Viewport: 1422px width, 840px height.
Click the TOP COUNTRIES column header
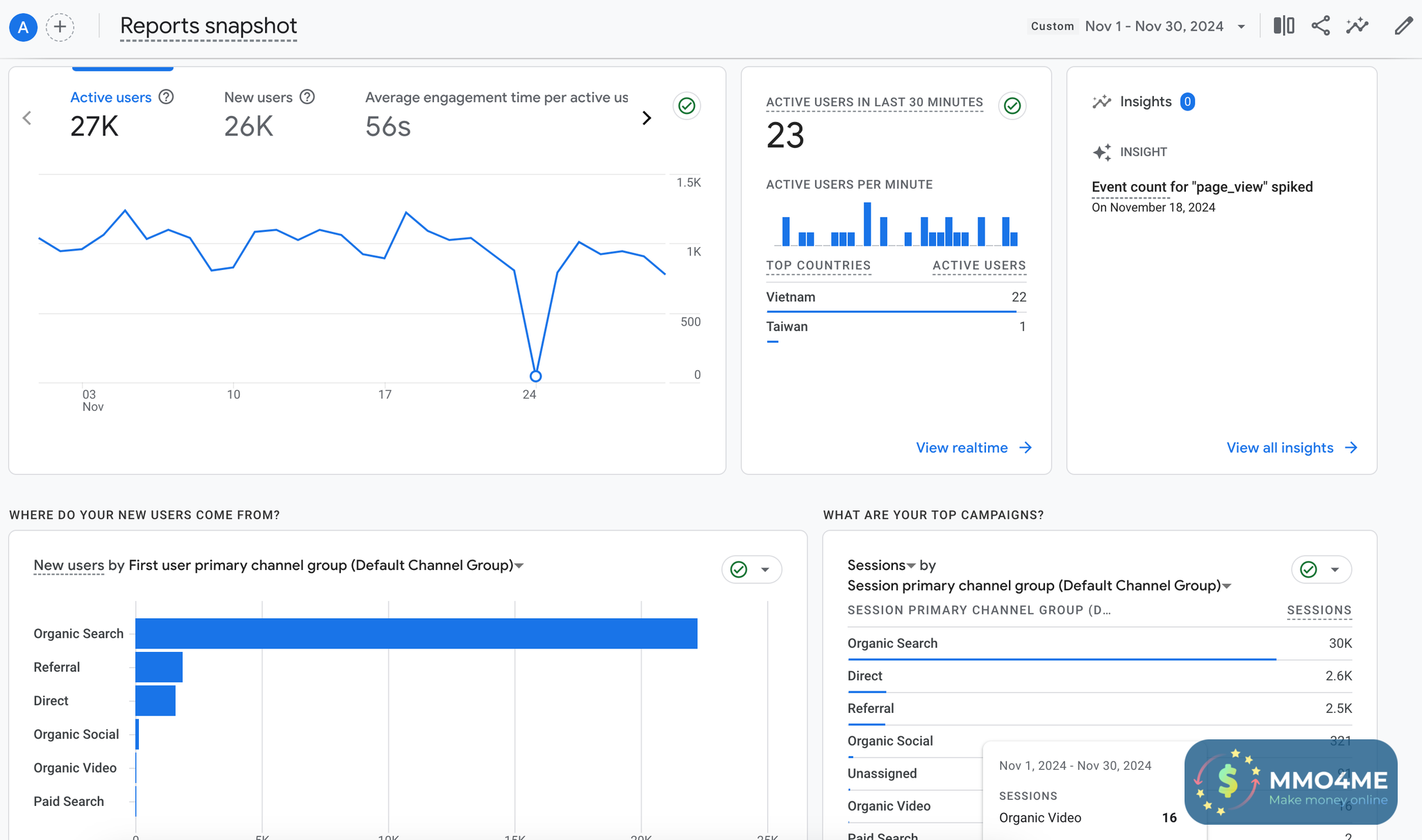pyautogui.click(x=818, y=266)
